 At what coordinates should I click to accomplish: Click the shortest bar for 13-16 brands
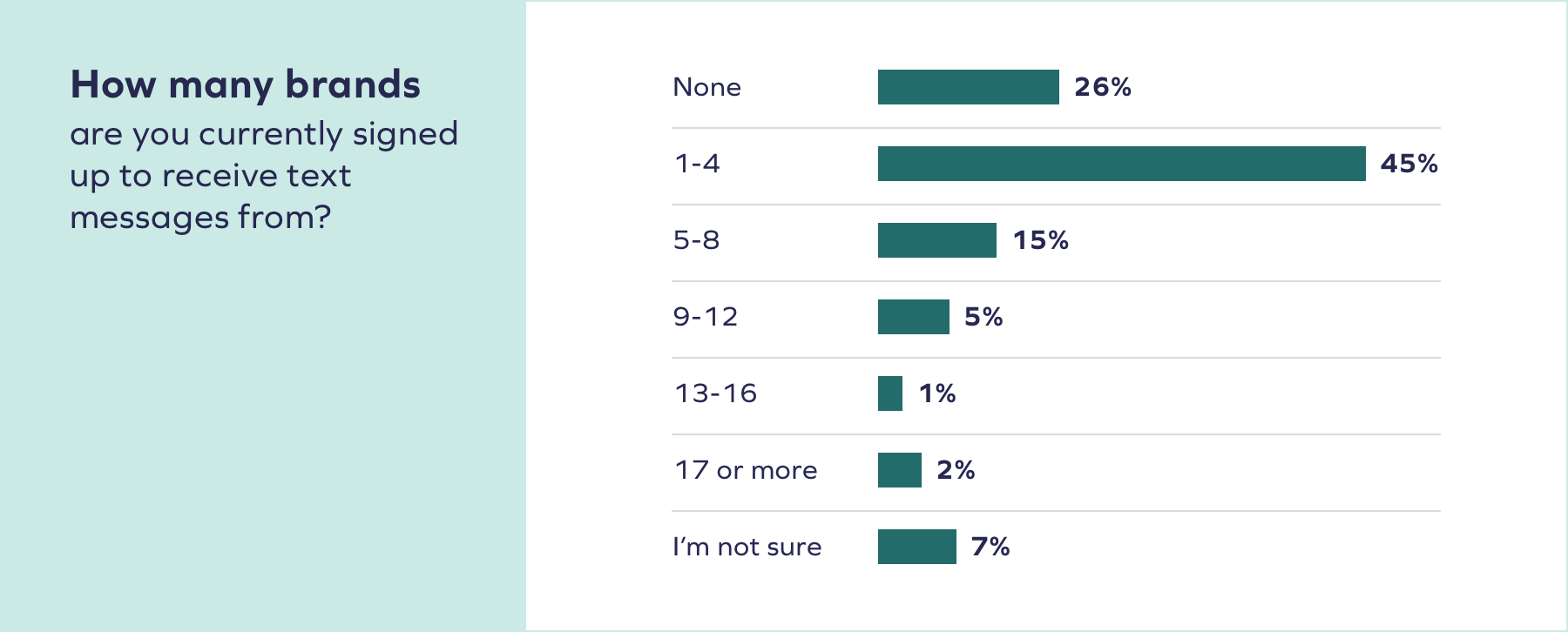coord(890,393)
